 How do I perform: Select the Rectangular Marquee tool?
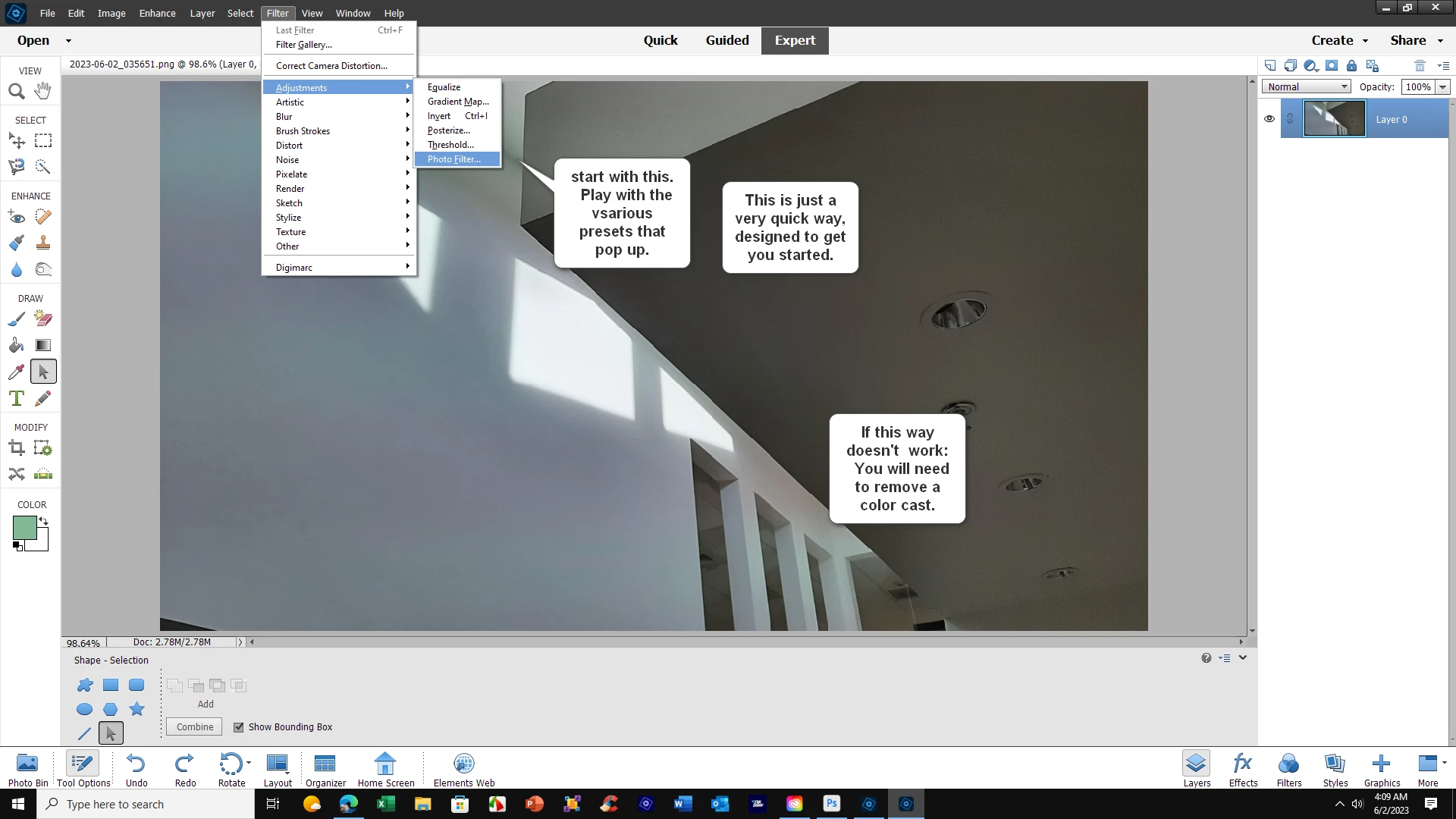[x=43, y=141]
